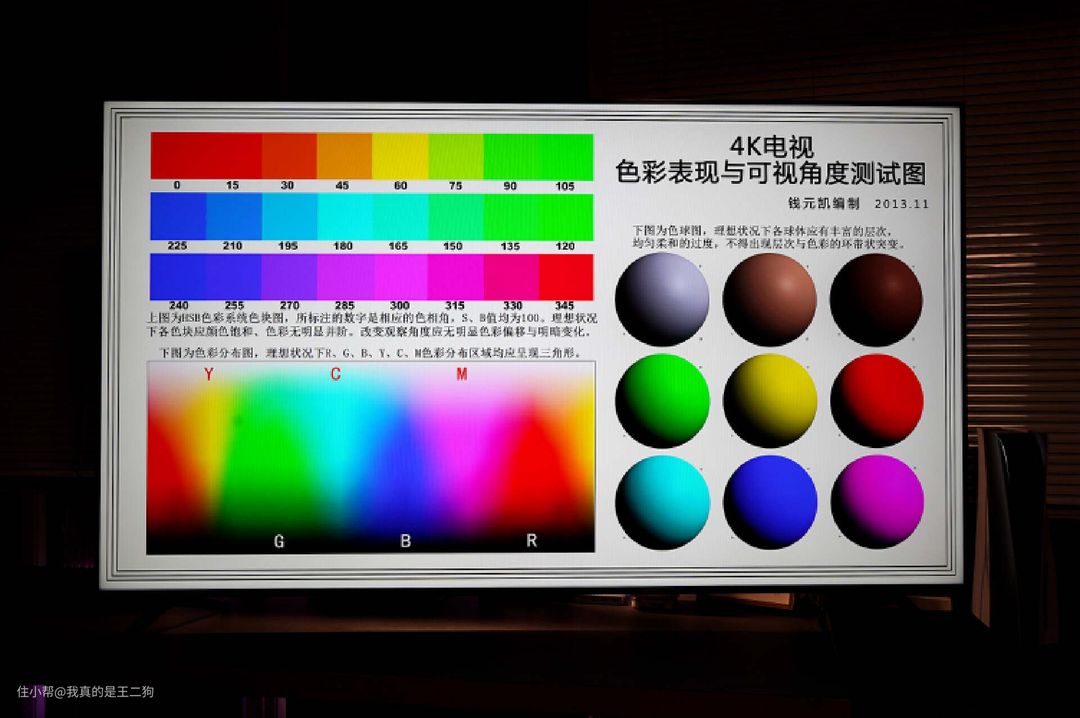Click the 4K电视 title heading
This screenshot has width=1080, height=718.
(x=771, y=148)
